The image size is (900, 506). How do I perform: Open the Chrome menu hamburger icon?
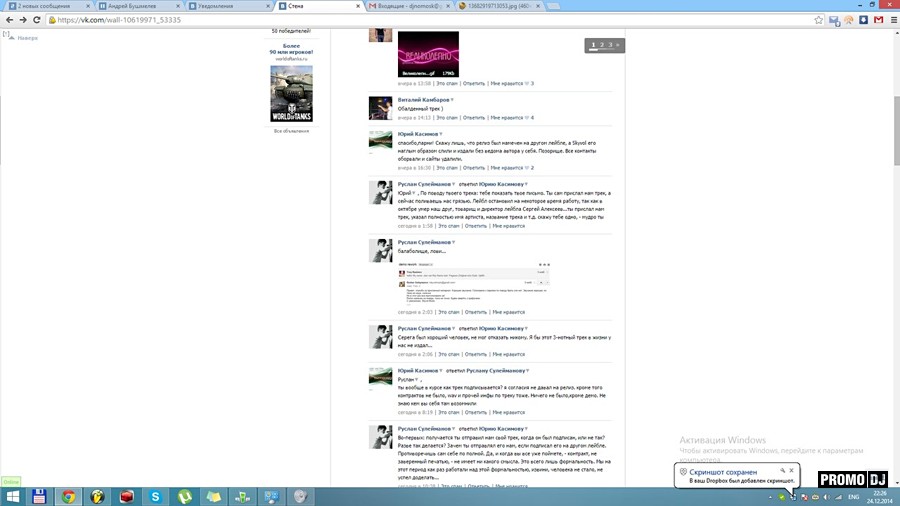889,19
